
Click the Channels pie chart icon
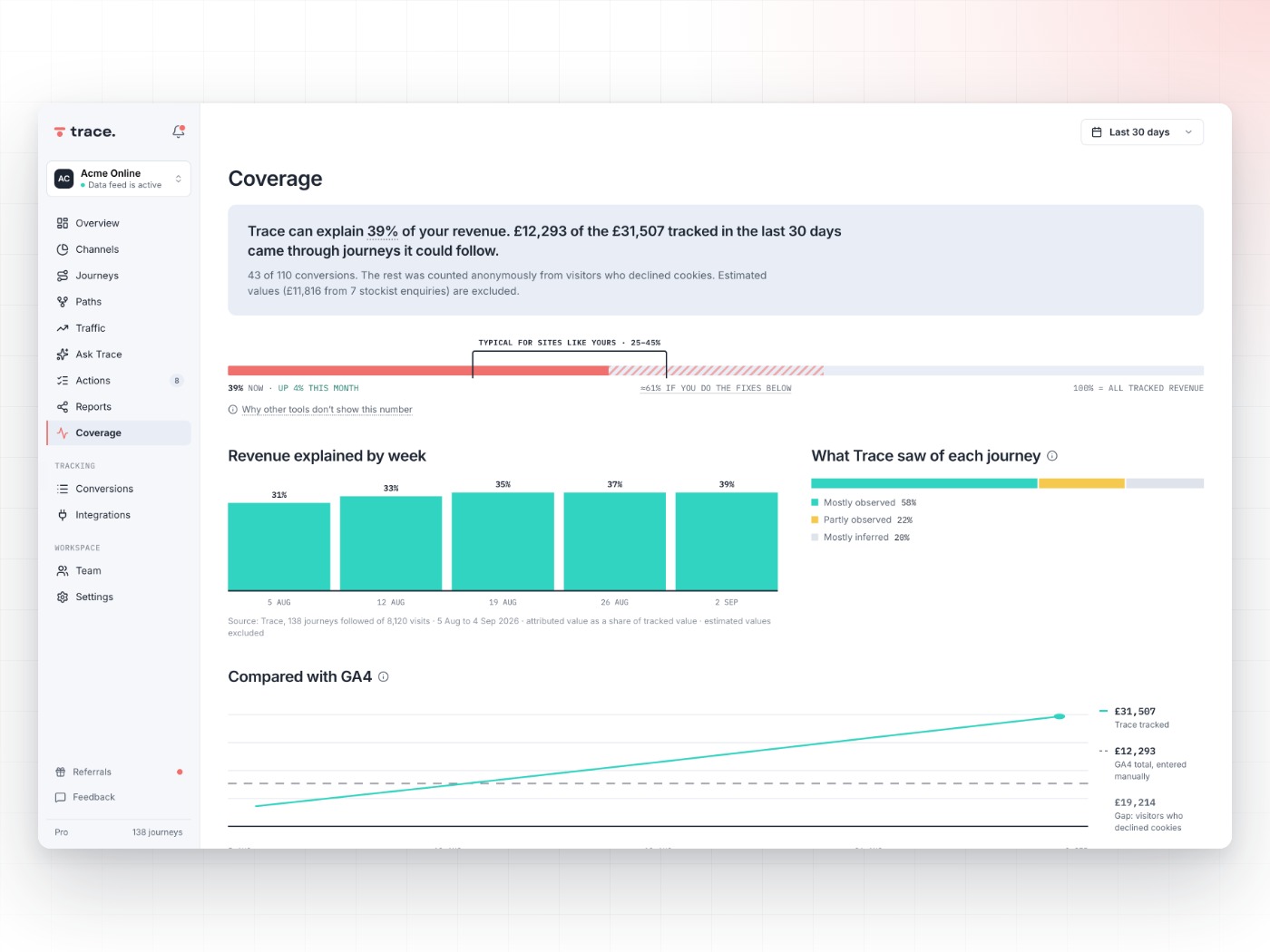coord(63,249)
